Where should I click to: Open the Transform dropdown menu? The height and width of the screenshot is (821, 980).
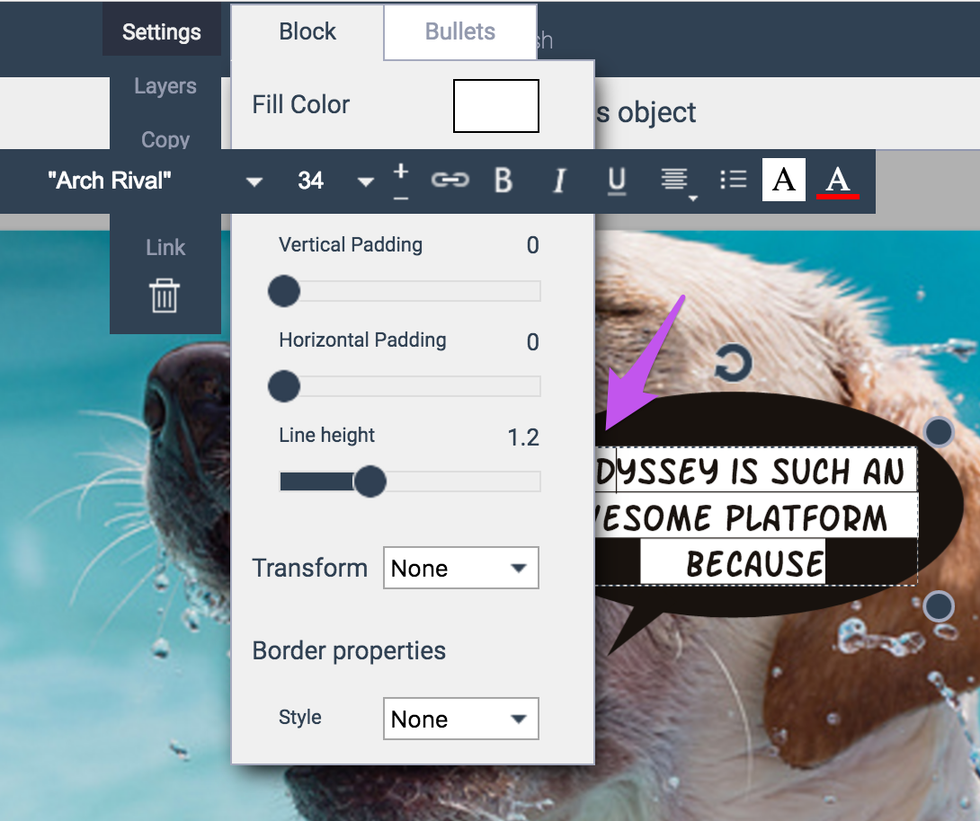[461, 568]
